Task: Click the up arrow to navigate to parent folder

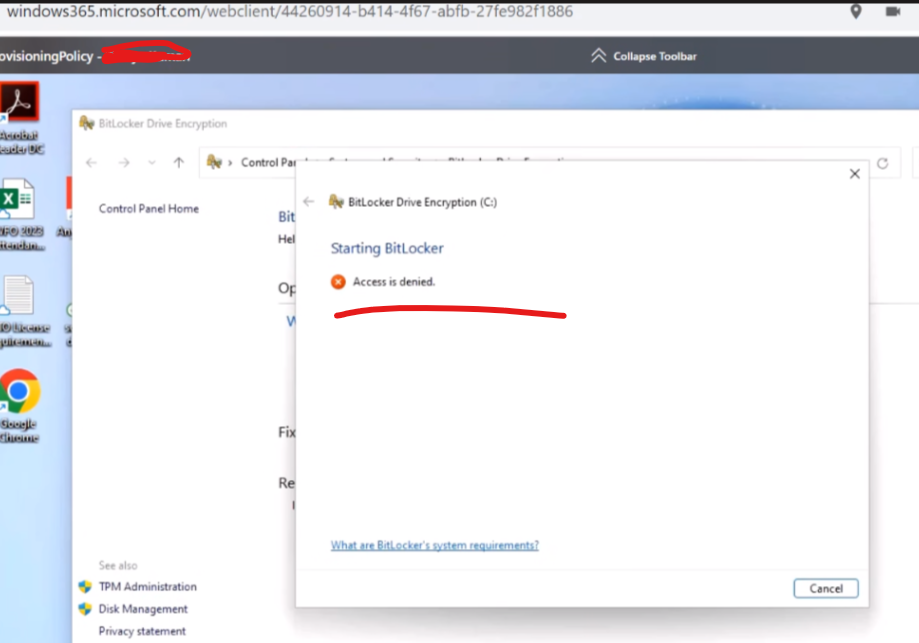Action: tap(178, 162)
